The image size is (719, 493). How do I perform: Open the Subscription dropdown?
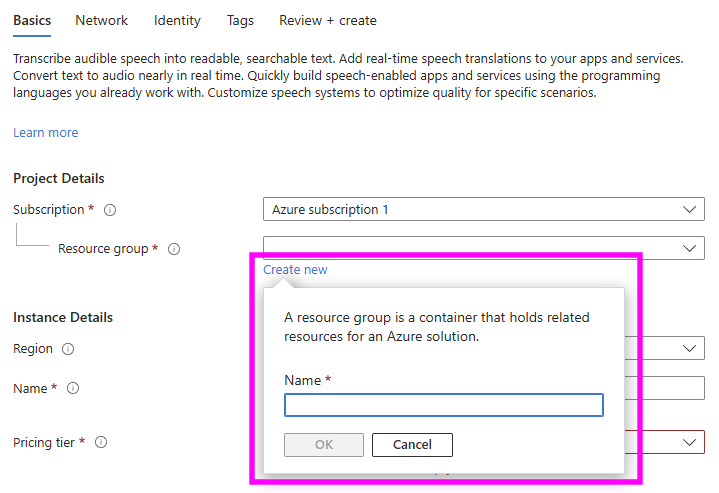483,209
